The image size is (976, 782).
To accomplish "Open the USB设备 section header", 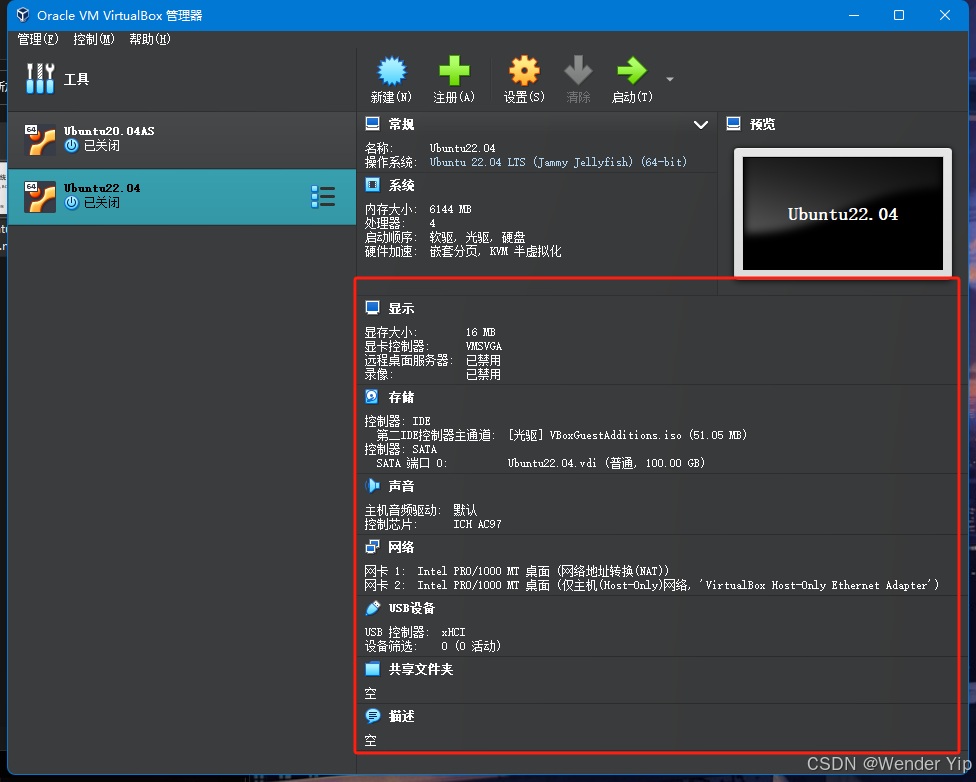I will pyautogui.click(x=411, y=608).
